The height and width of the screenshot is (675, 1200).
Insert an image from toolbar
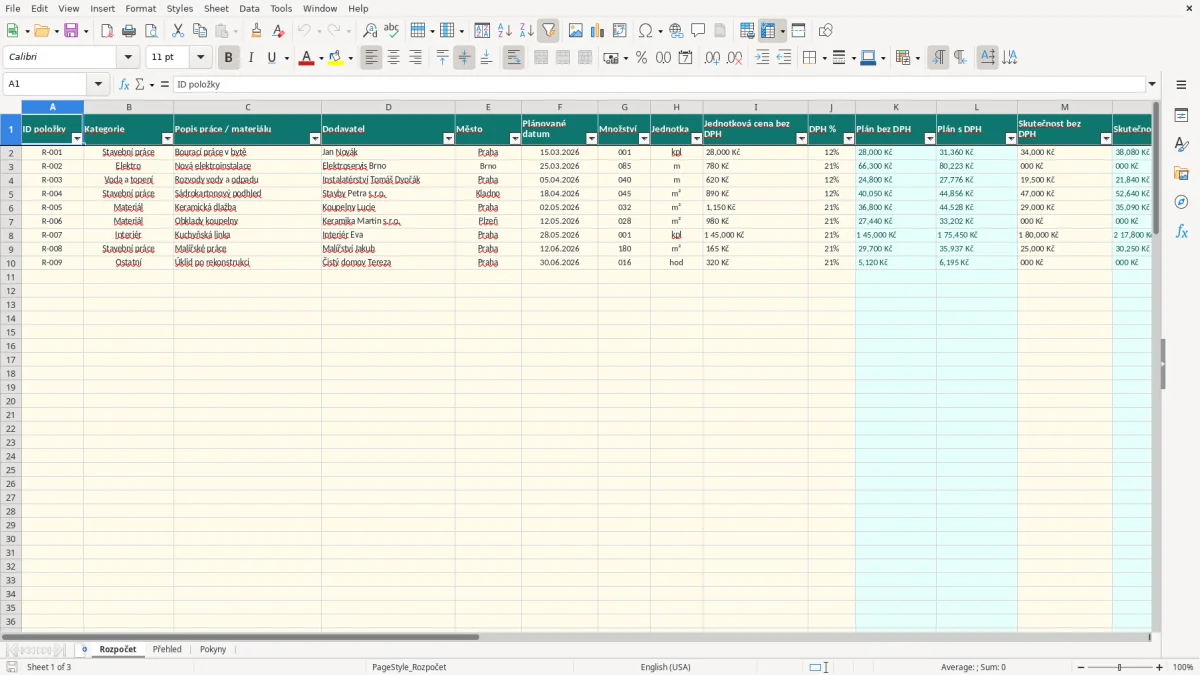click(x=575, y=31)
